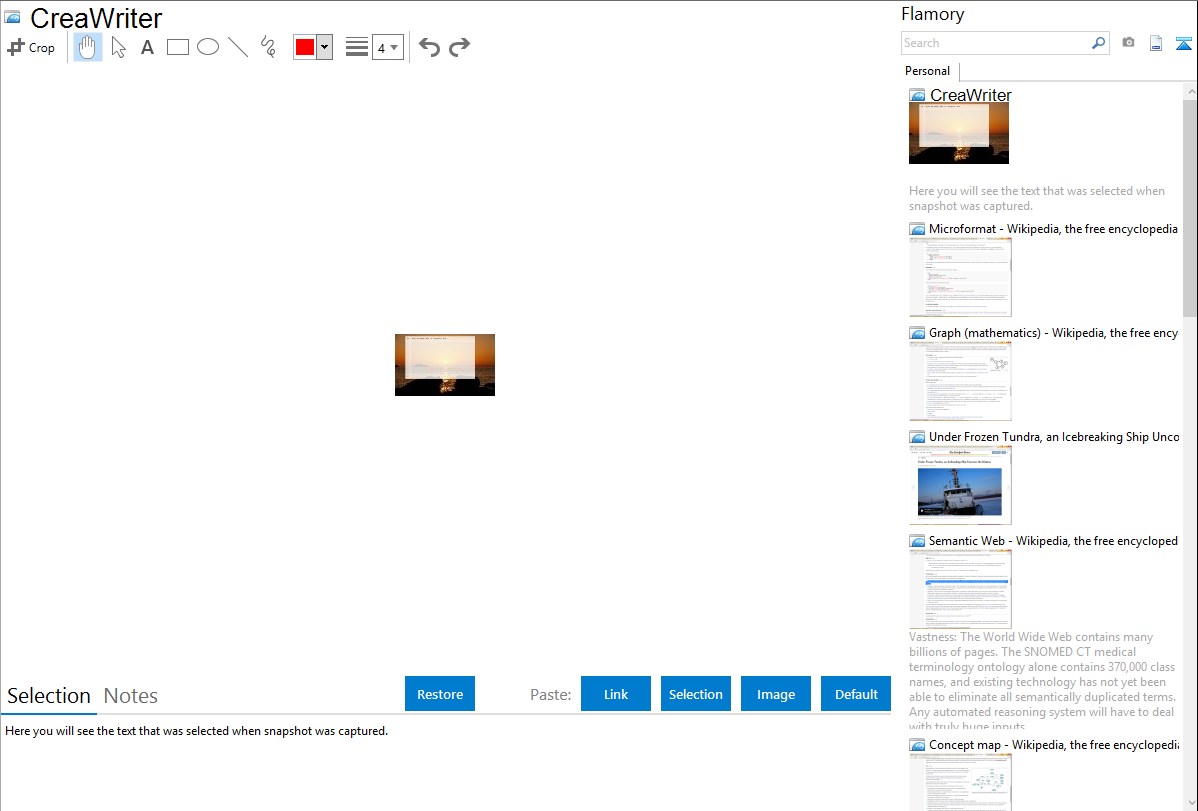Click the Restore button
Screen dimensions: 1198x811
(x=440, y=694)
